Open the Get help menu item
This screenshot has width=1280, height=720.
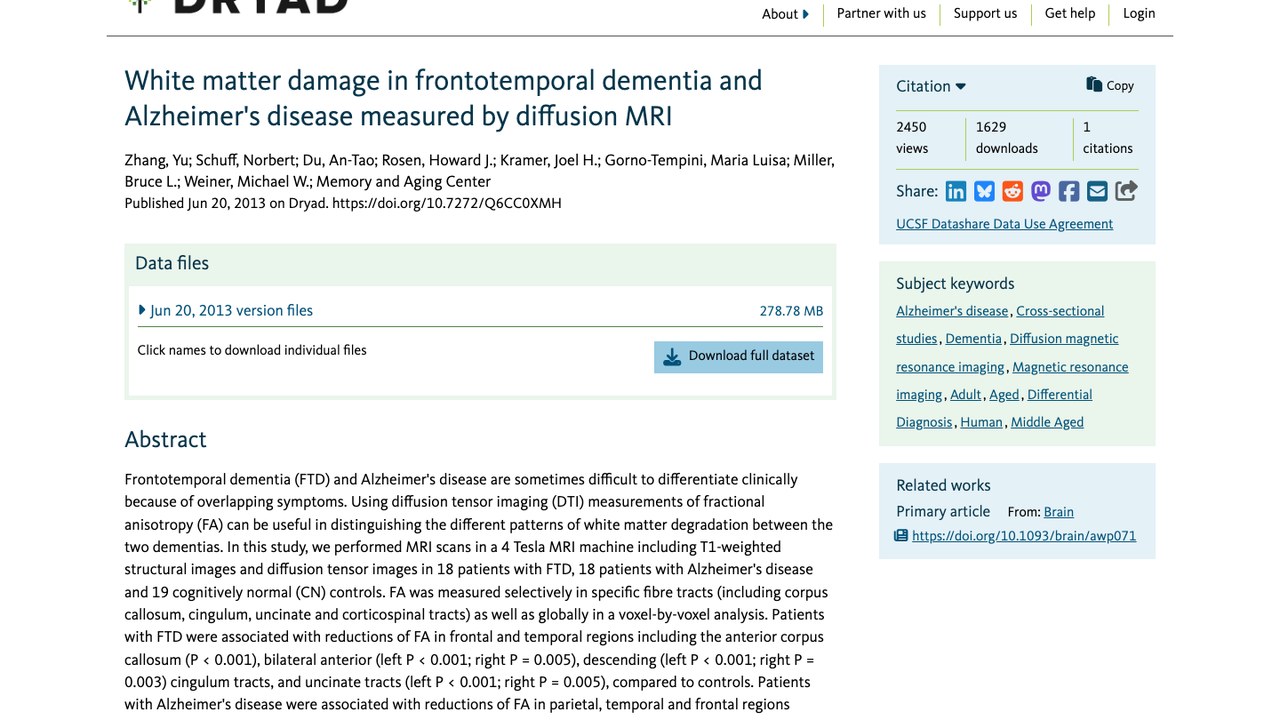(x=1070, y=14)
